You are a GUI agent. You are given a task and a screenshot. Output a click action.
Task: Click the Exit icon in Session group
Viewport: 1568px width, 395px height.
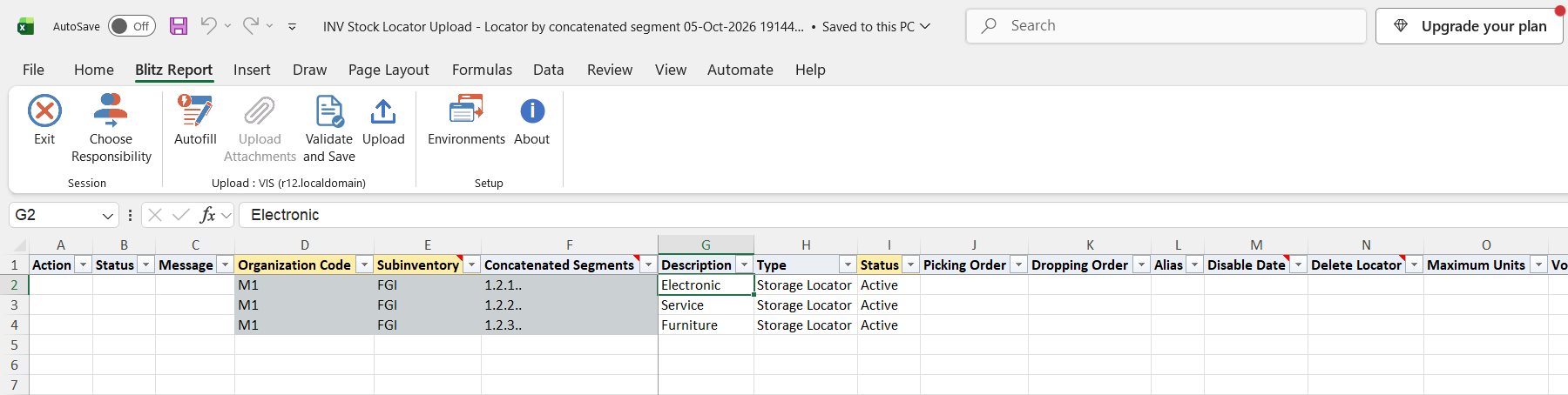click(44, 111)
